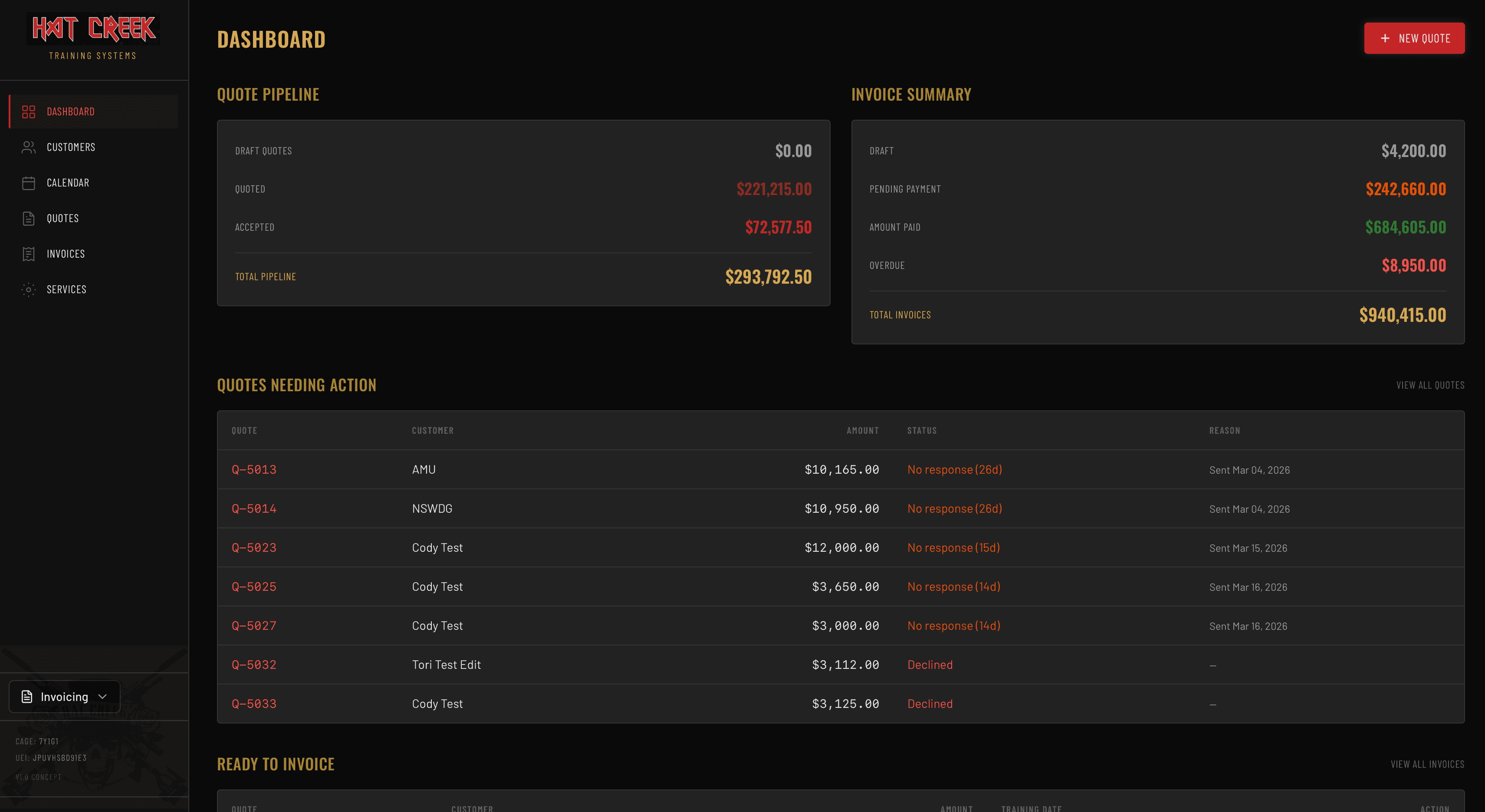
Task: Click the Customer column header in Quotes Needing Action
Action: (x=432, y=430)
